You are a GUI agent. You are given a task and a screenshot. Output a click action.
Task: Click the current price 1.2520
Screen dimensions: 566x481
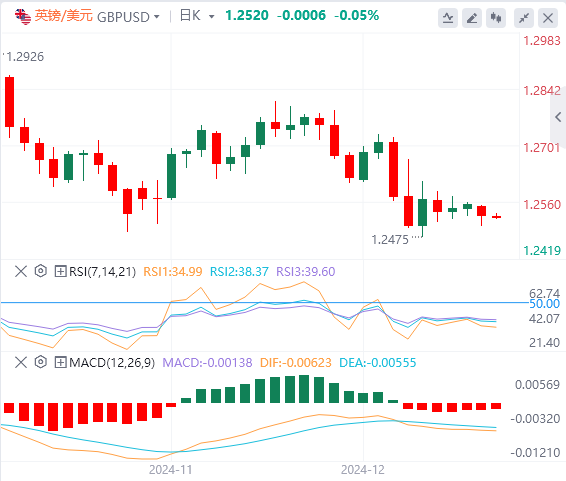pyautogui.click(x=247, y=16)
